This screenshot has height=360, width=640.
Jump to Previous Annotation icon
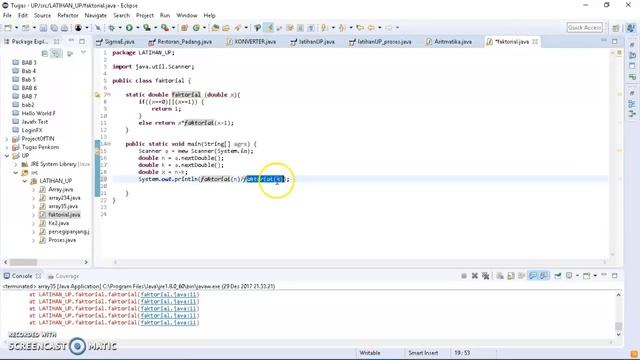pos(342,28)
